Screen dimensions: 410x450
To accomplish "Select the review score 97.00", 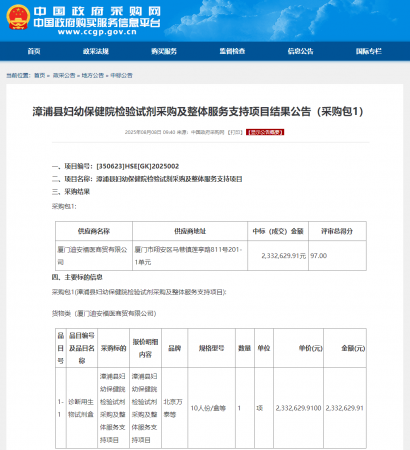I will [319, 256].
